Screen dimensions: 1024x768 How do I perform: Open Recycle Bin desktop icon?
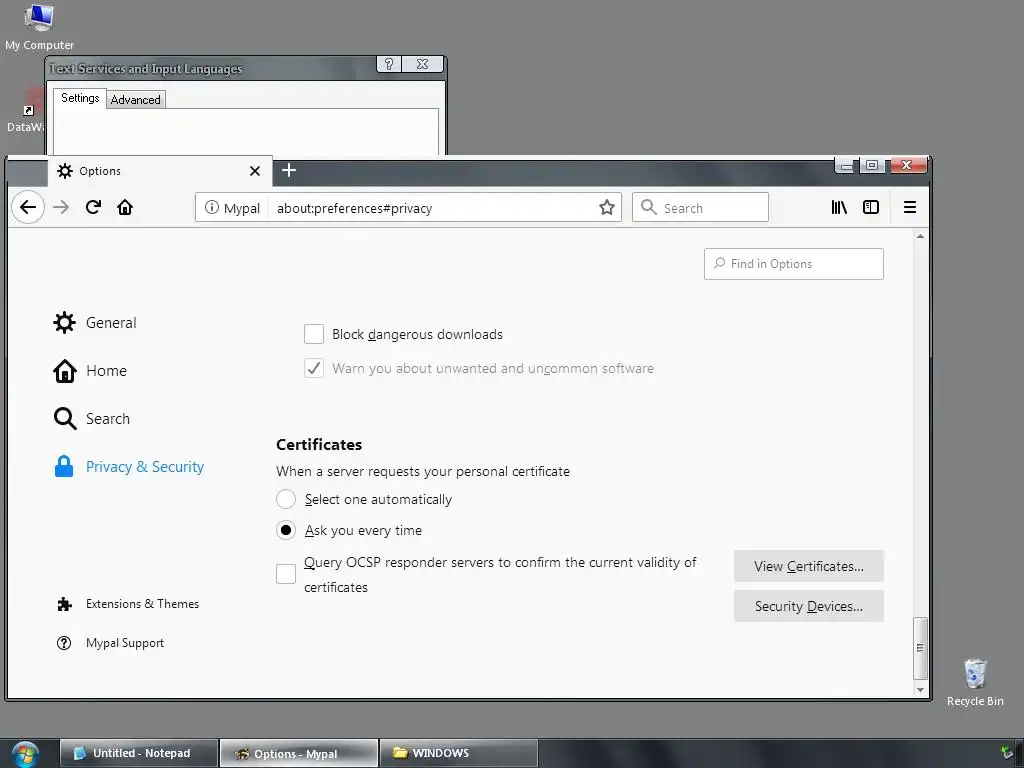click(975, 682)
